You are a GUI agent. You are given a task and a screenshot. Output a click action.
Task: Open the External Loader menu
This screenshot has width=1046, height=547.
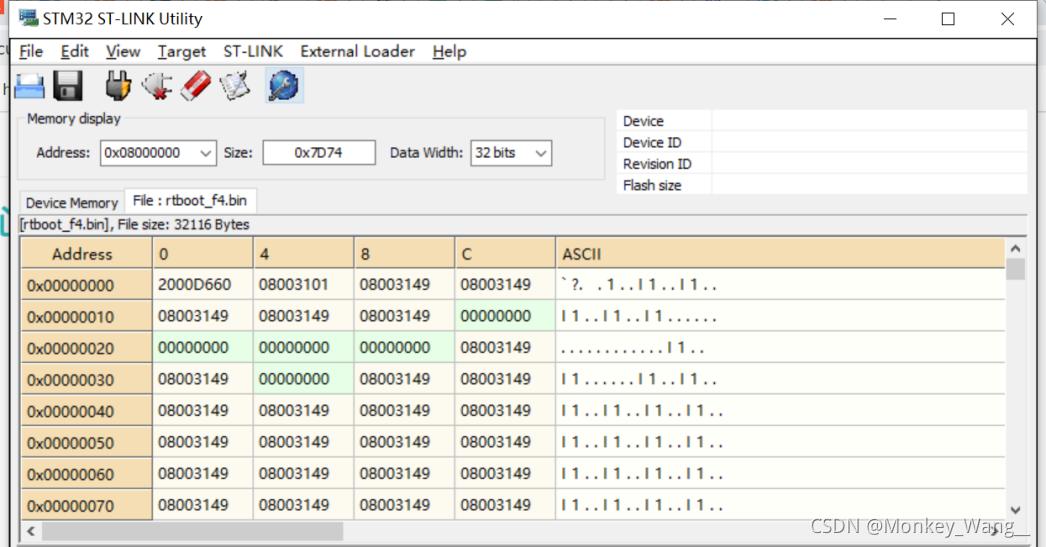tap(358, 51)
